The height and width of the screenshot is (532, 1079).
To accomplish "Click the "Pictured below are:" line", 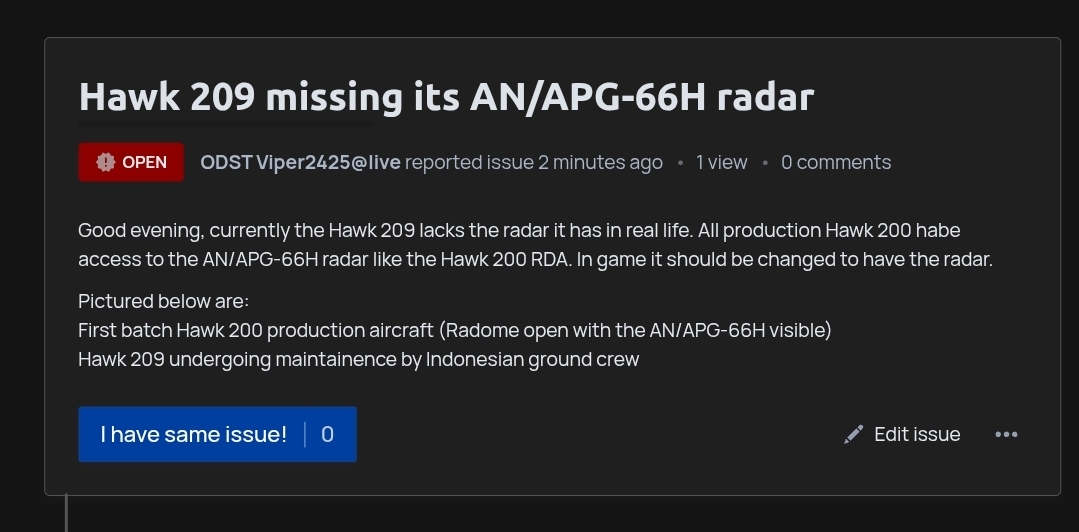I will [163, 301].
